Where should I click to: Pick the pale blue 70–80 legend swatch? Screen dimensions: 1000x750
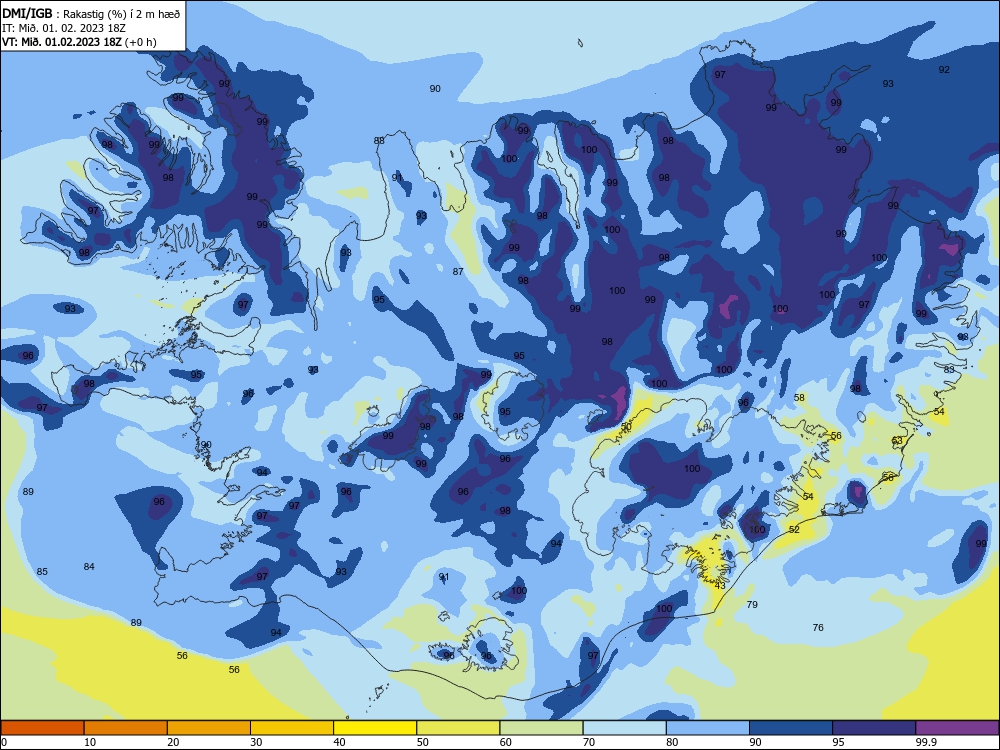coord(624,728)
